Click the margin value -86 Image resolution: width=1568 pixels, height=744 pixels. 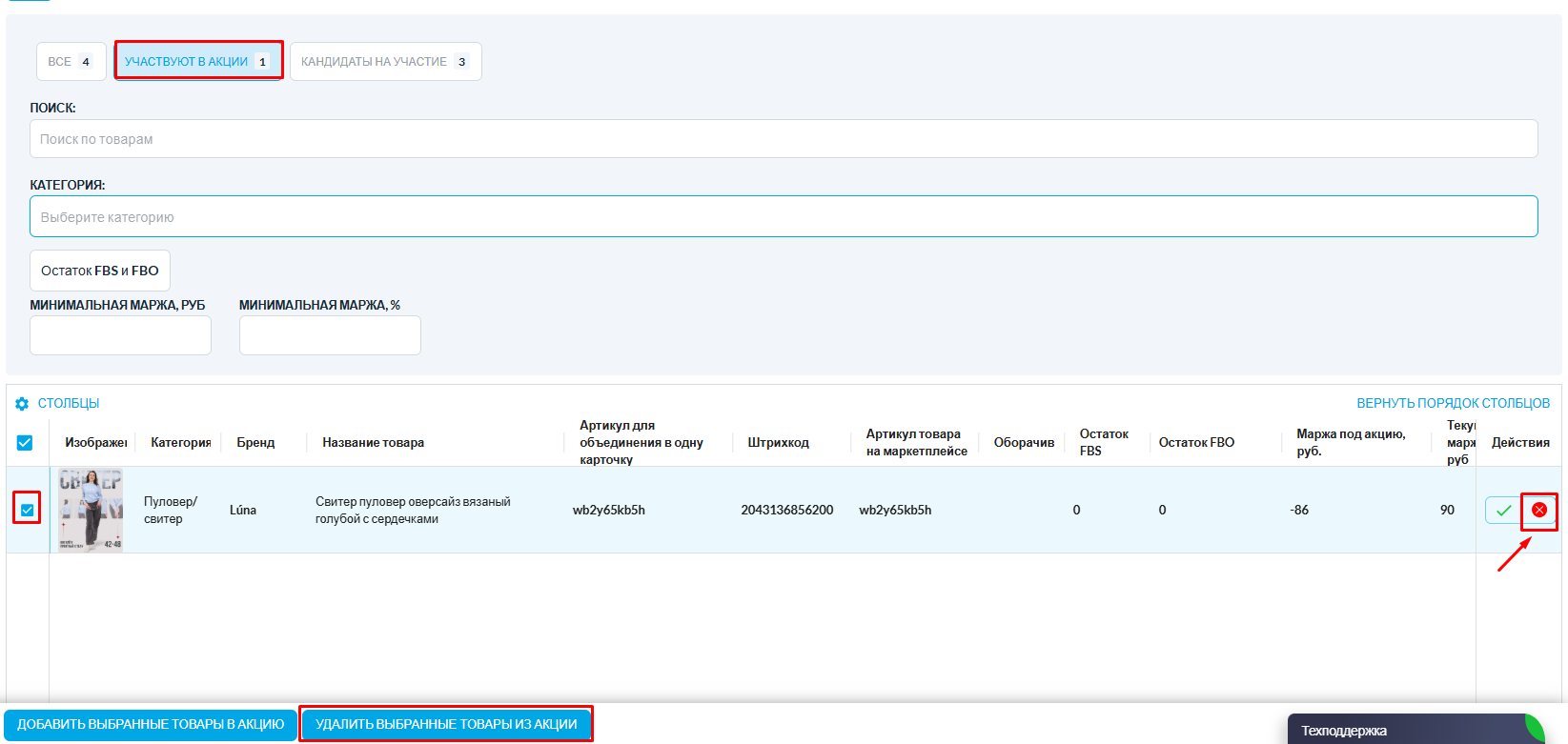coord(1299,511)
